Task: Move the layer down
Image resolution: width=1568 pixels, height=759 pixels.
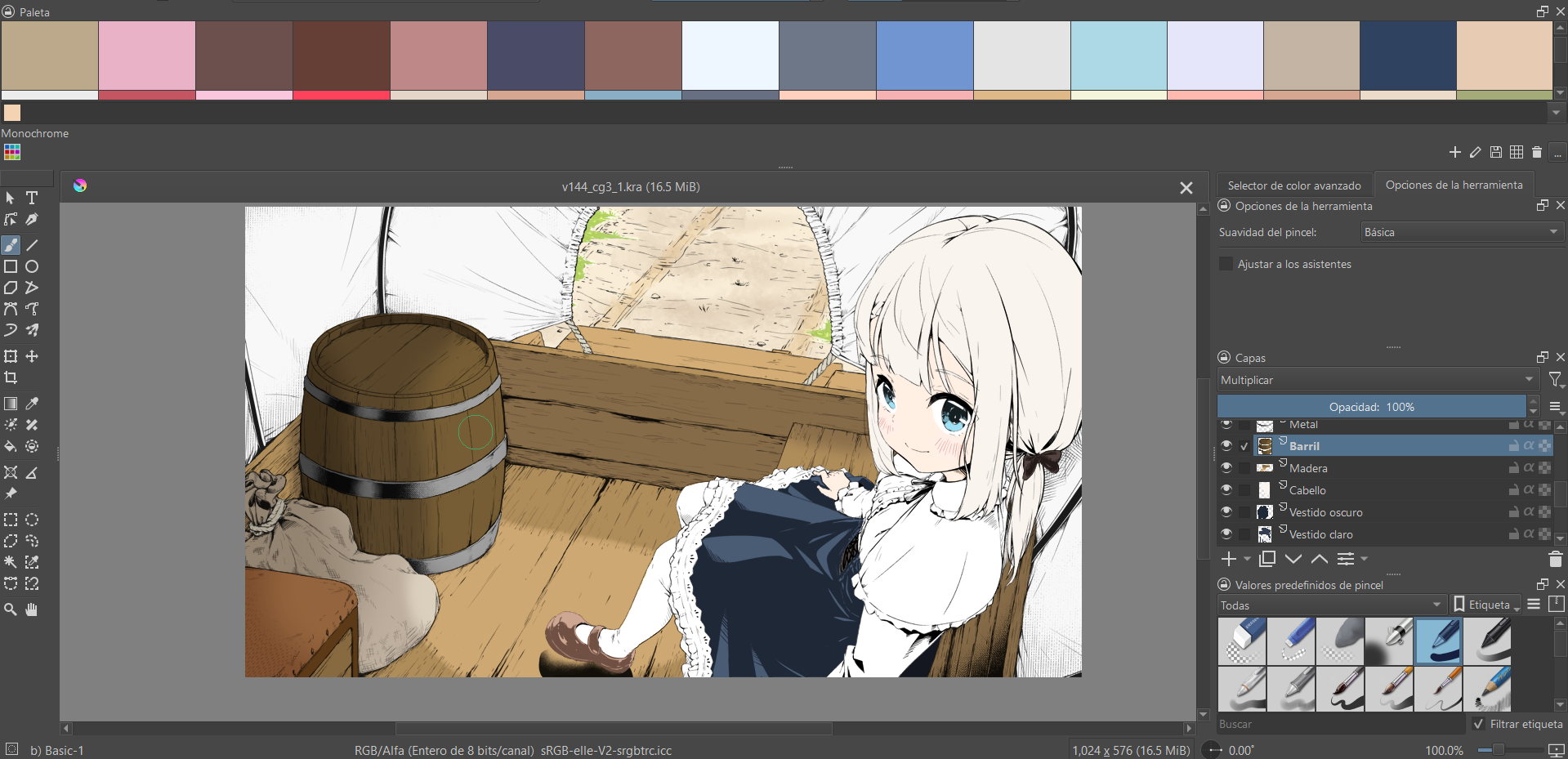Action: pyautogui.click(x=1293, y=559)
